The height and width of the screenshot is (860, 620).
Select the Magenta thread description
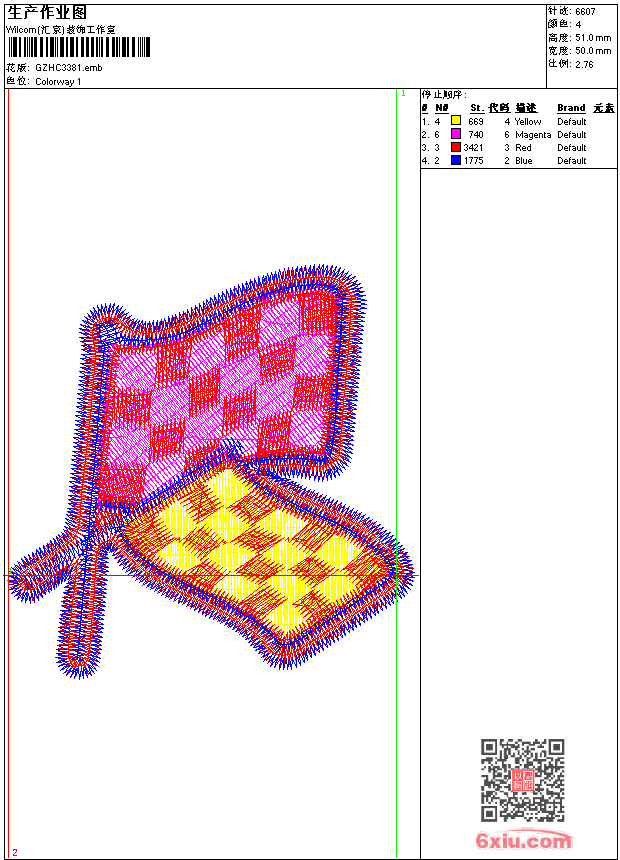click(533, 135)
